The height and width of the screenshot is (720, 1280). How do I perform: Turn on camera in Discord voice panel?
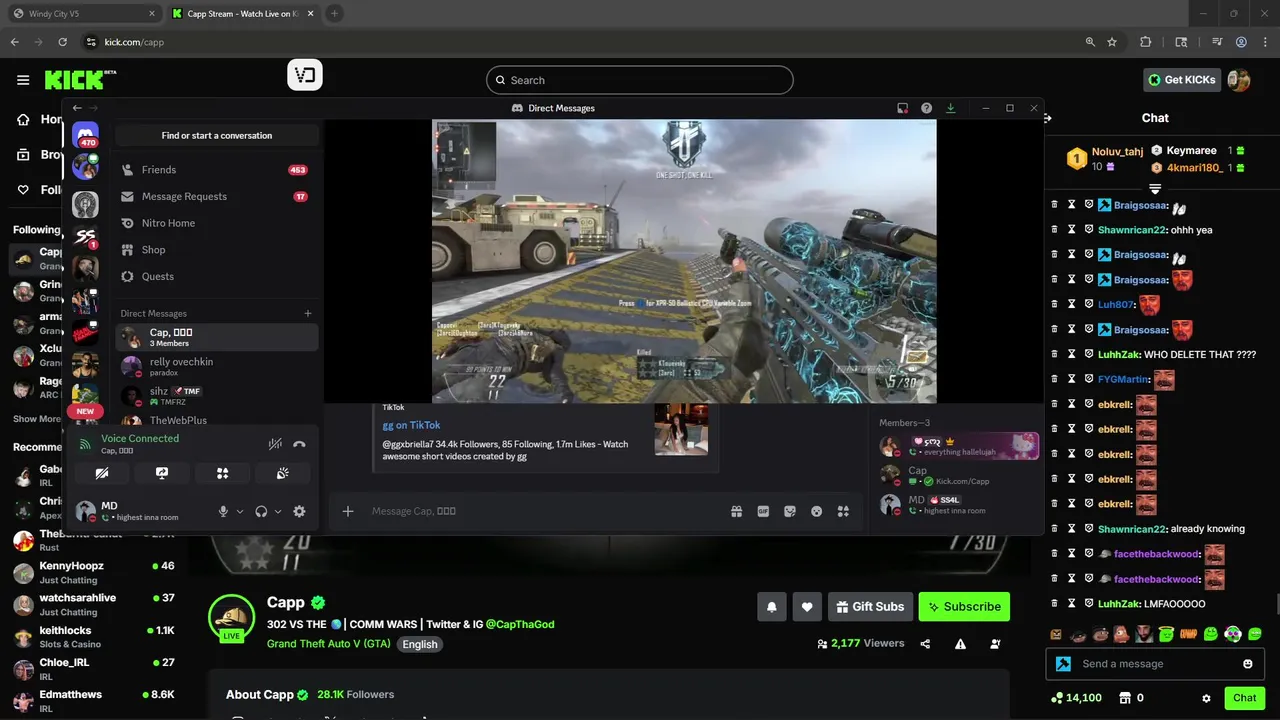[x=102, y=473]
